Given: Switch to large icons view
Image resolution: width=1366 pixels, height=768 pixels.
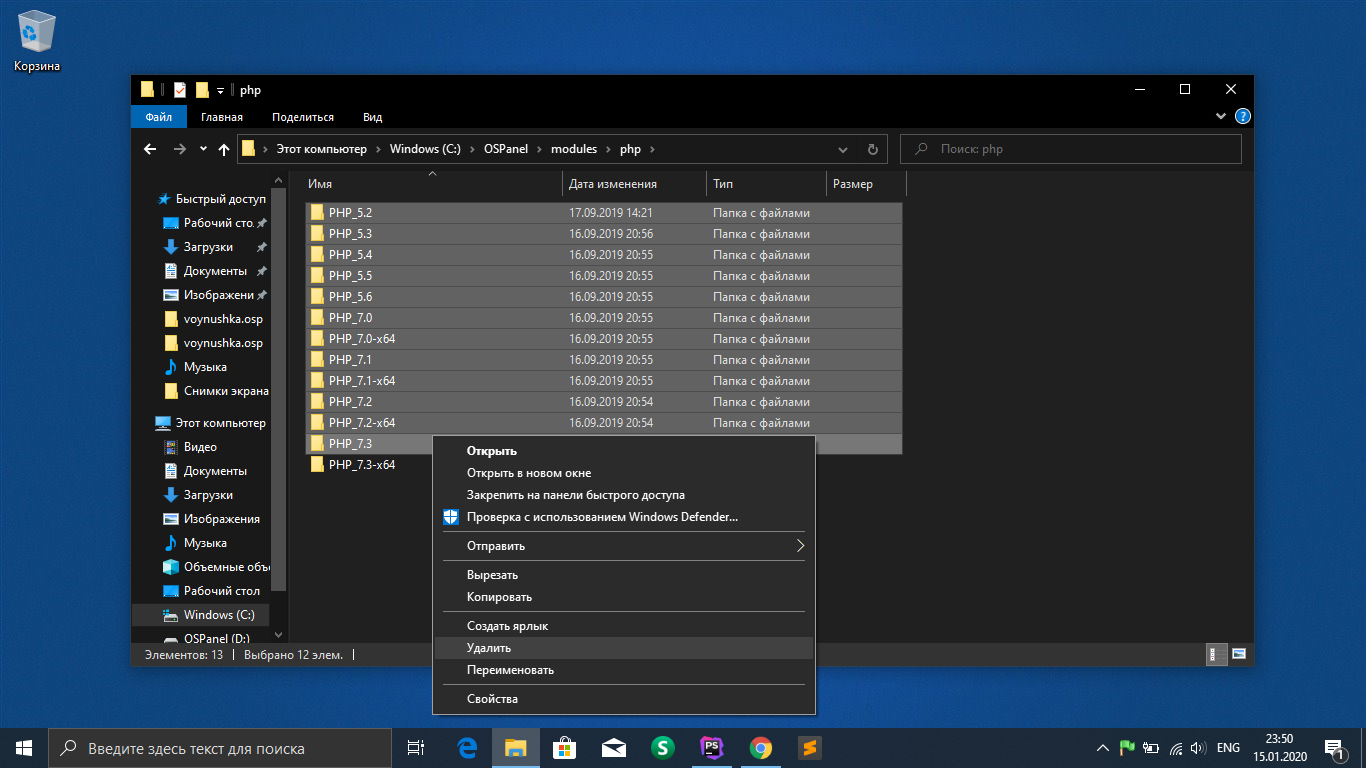Looking at the screenshot, I should [x=1239, y=655].
